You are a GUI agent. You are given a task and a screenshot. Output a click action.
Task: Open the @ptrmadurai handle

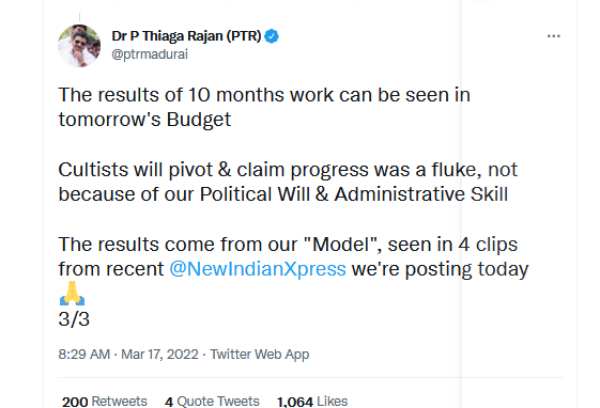click(148, 55)
